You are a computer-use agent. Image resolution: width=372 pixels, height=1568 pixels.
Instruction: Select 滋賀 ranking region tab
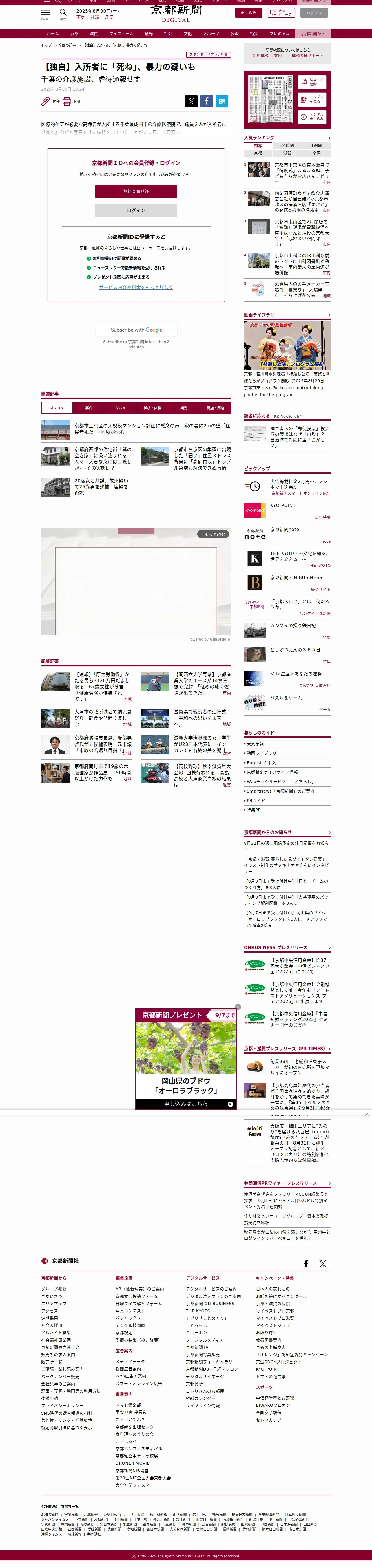287,153
